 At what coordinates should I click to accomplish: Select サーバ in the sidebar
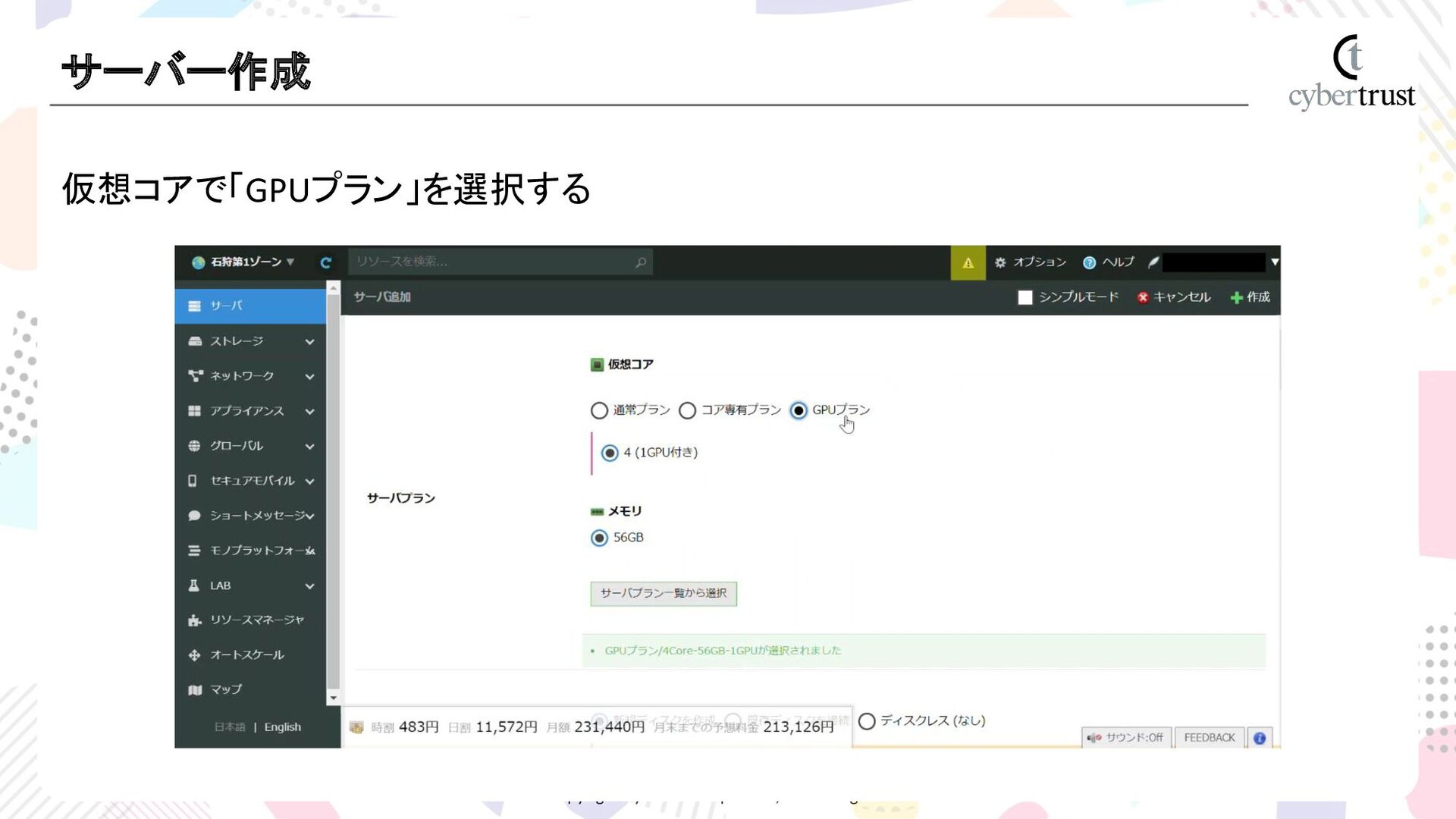click(250, 306)
